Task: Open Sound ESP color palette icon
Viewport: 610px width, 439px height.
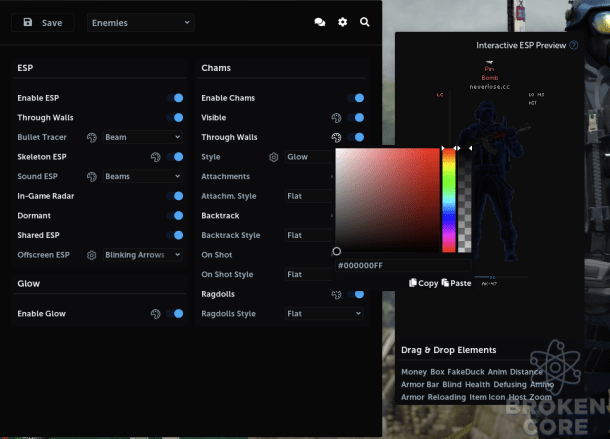Action: coord(92,177)
